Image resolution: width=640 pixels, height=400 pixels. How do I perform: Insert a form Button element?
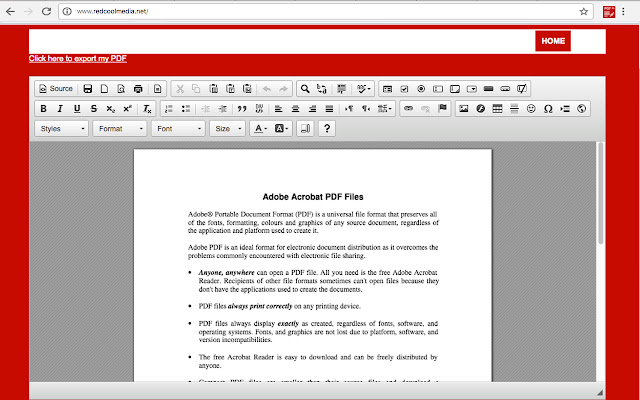coord(489,89)
